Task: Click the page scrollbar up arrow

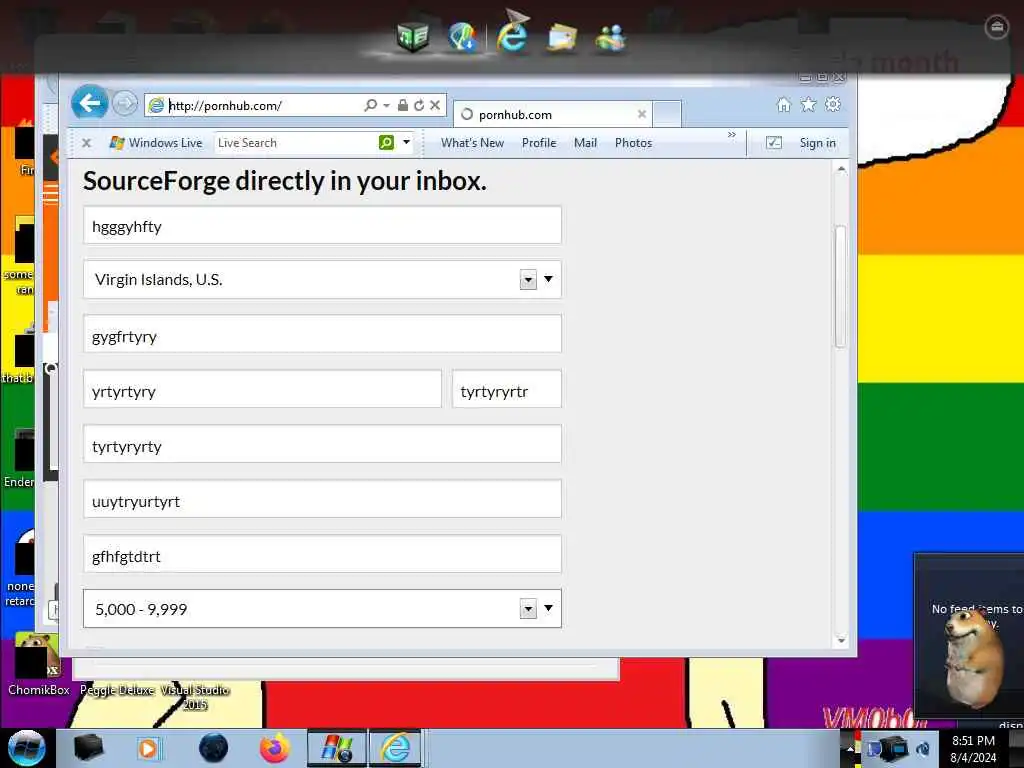Action: pyautogui.click(x=841, y=169)
